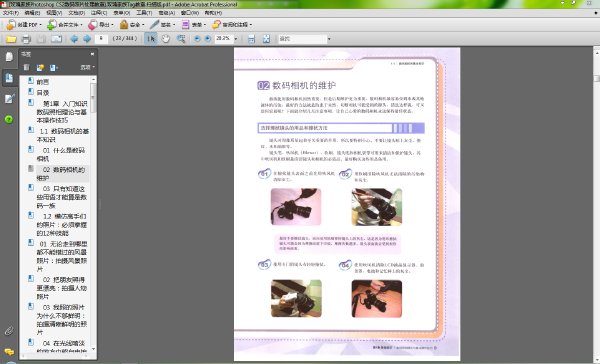The image size is (600, 364).
Task: Click the Bookmarks panel icon in the navigation bar
Action: pyautogui.click(x=9, y=78)
